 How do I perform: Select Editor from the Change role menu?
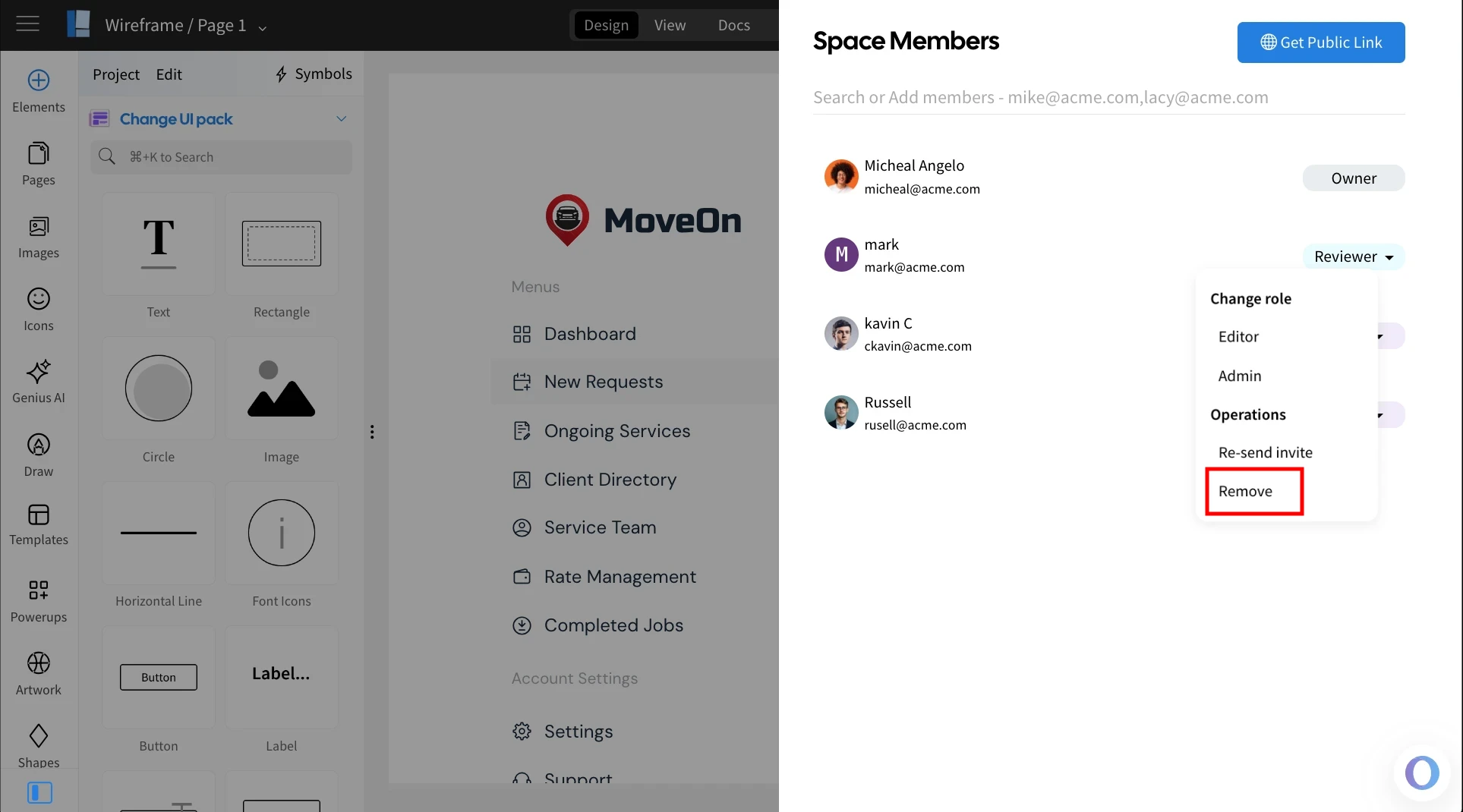[1238, 336]
